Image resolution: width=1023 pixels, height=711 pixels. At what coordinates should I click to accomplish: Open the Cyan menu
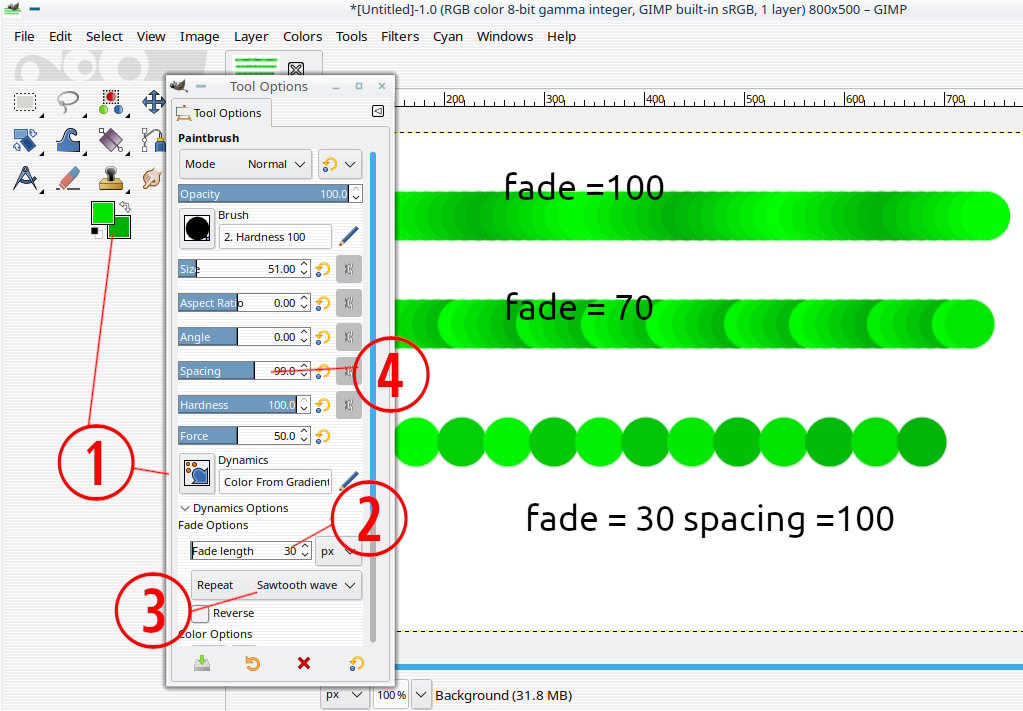[x=448, y=37]
